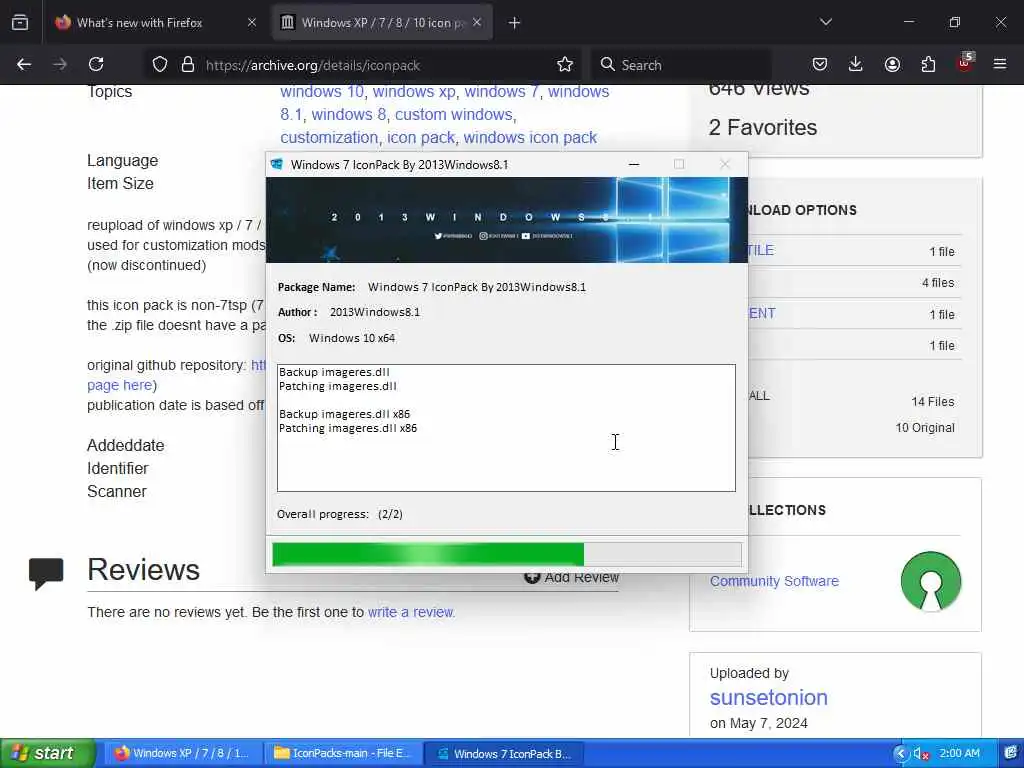The image size is (1024, 768).
Task: Follow the write a review link
Action: click(410, 612)
